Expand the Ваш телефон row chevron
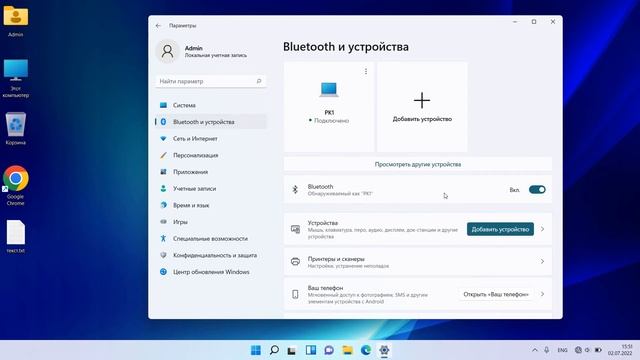The width and height of the screenshot is (640, 360). [542, 294]
